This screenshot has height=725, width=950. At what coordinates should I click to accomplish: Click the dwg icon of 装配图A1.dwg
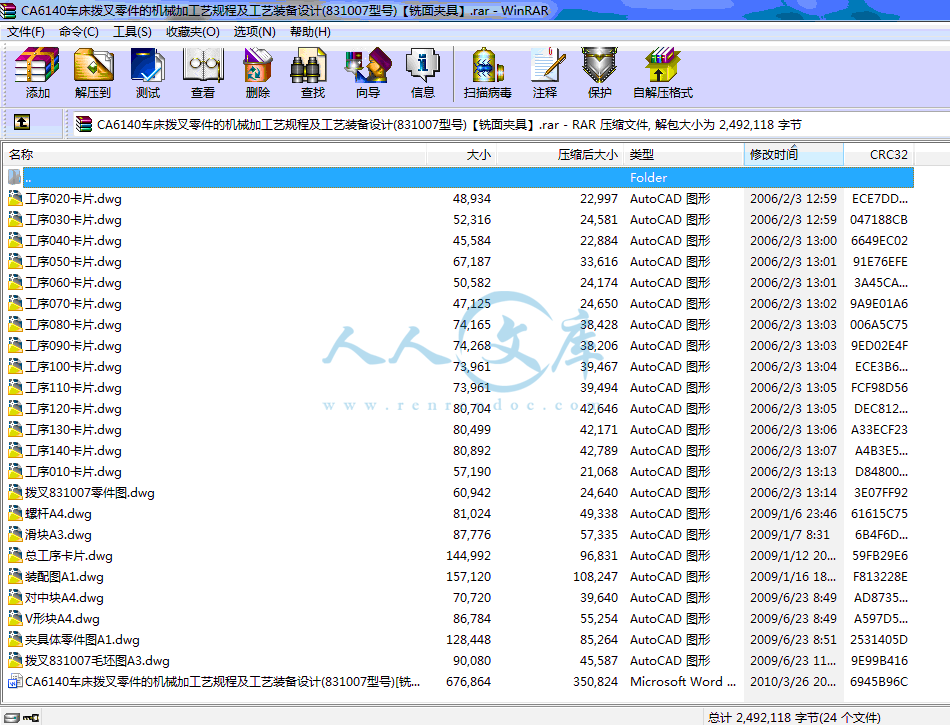(15, 576)
